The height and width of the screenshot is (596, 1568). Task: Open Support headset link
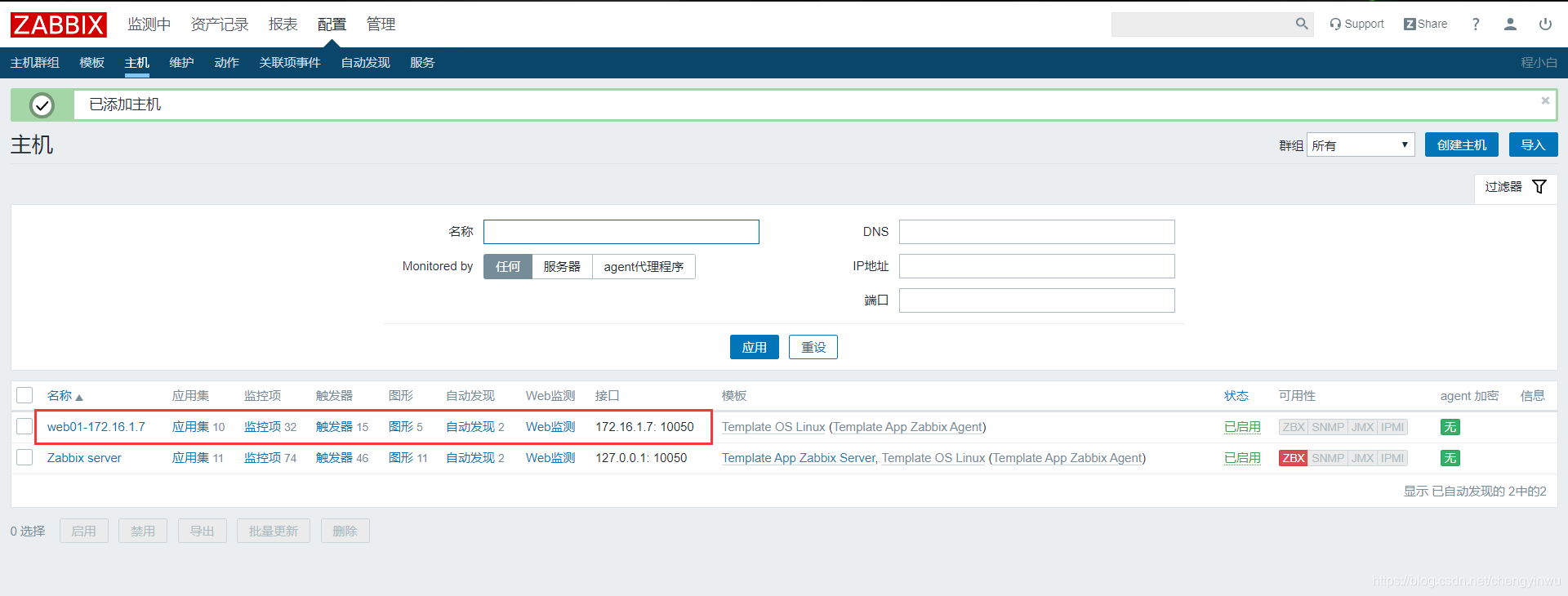1356,24
